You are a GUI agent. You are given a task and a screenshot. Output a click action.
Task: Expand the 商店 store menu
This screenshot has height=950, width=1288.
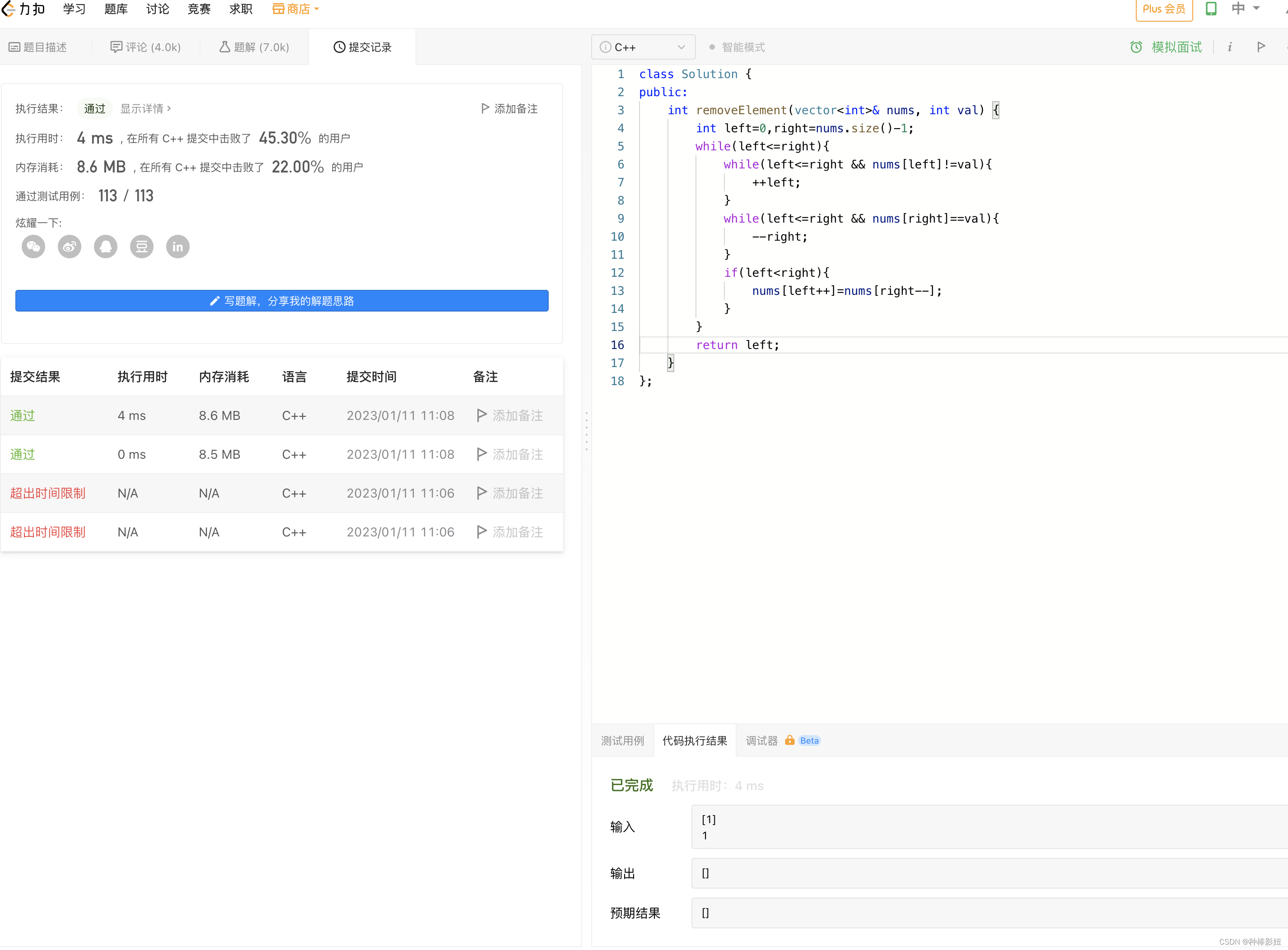point(296,9)
